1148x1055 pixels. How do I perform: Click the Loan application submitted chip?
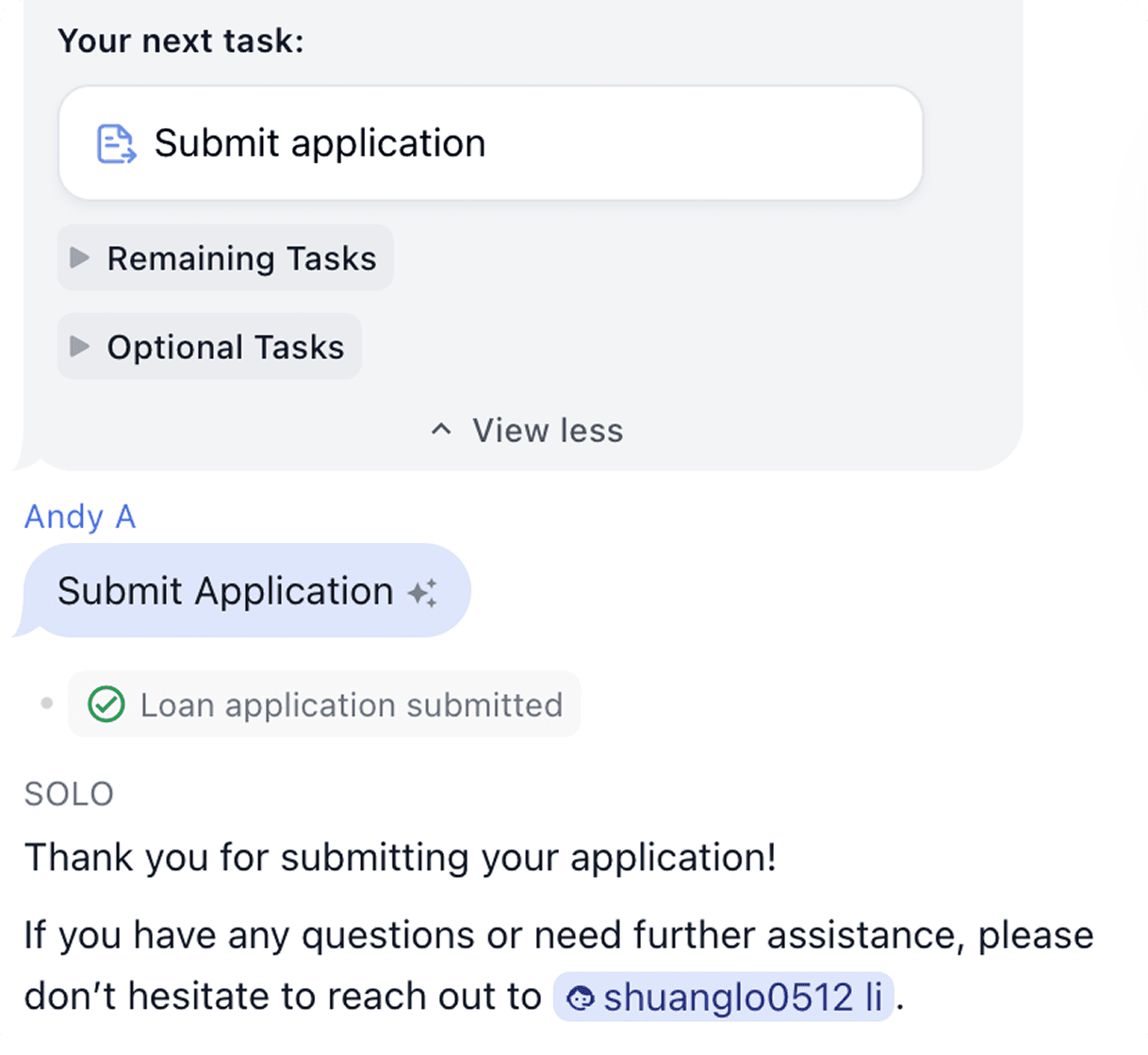[351, 705]
